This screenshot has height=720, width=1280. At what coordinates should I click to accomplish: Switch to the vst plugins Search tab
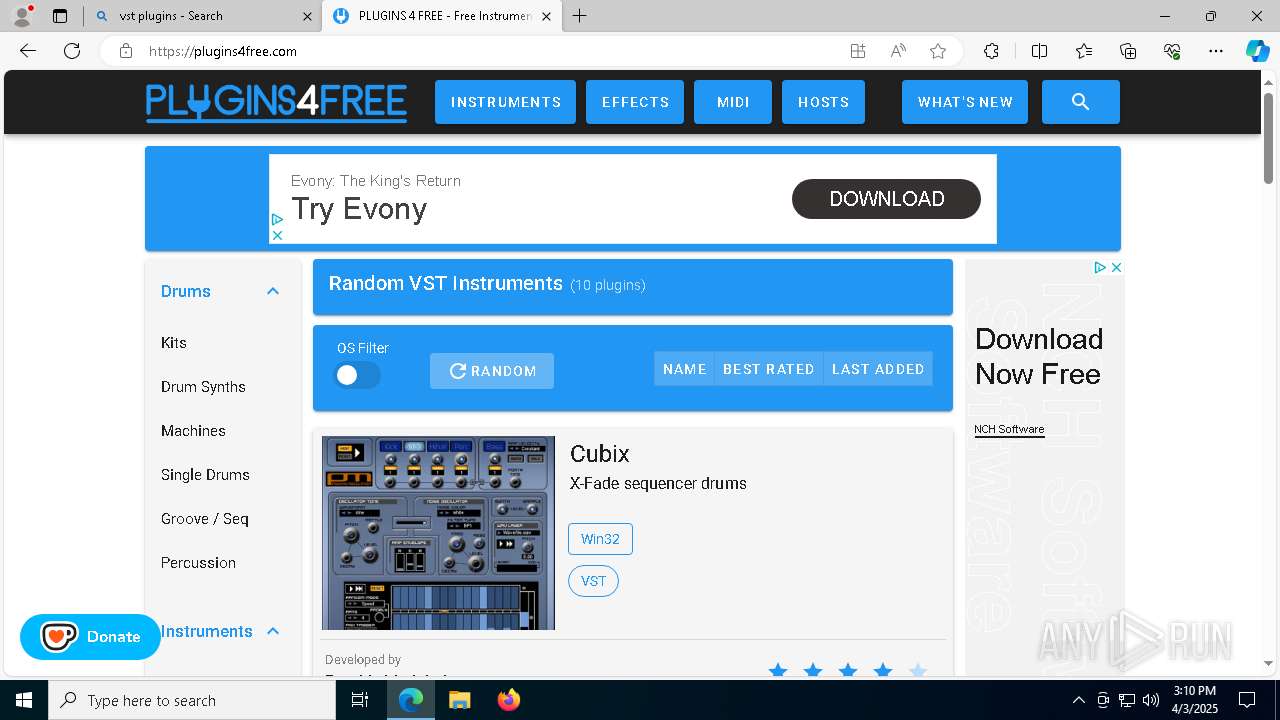click(200, 16)
